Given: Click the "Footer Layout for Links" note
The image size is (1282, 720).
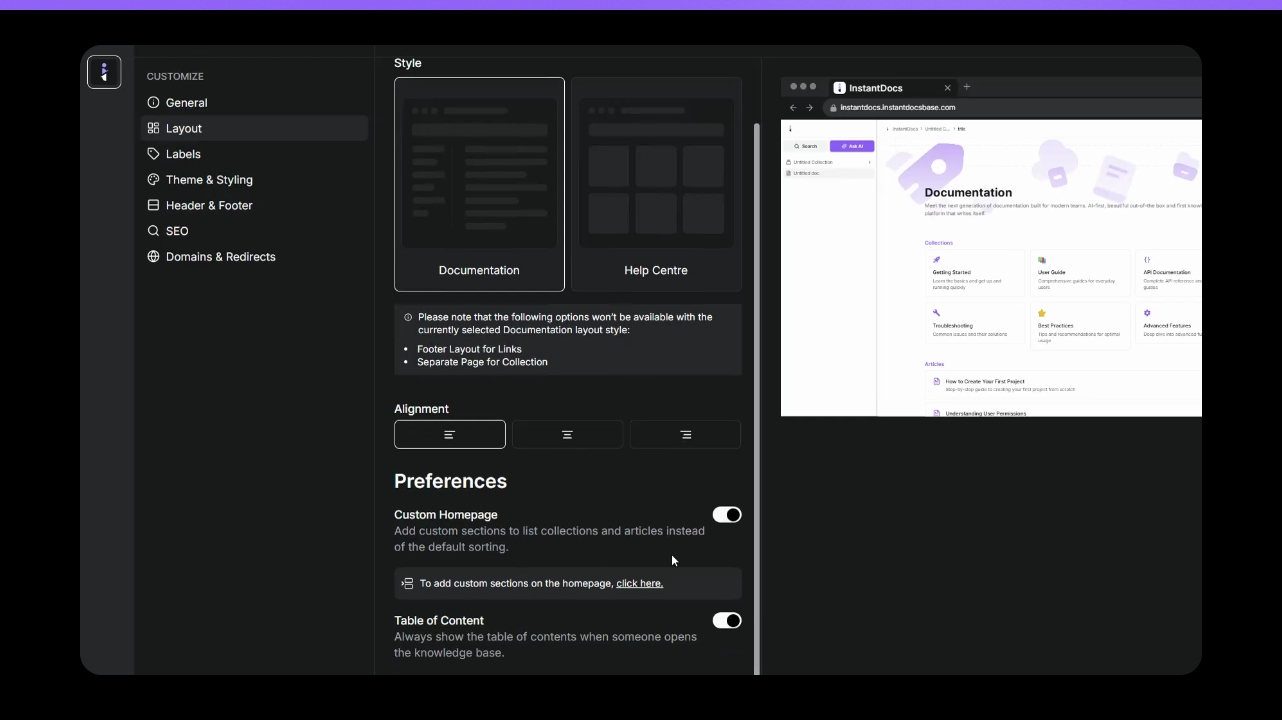Looking at the screenshot, I should point(470,349).
